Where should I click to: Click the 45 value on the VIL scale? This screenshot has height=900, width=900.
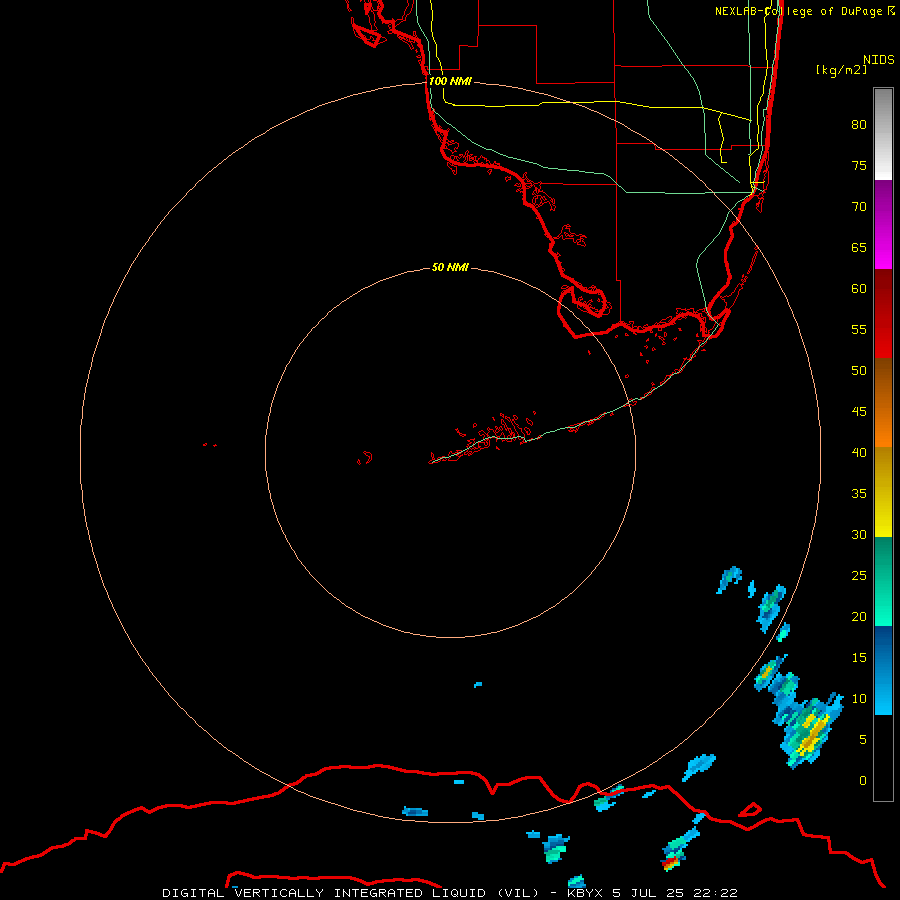pos(859,412)
